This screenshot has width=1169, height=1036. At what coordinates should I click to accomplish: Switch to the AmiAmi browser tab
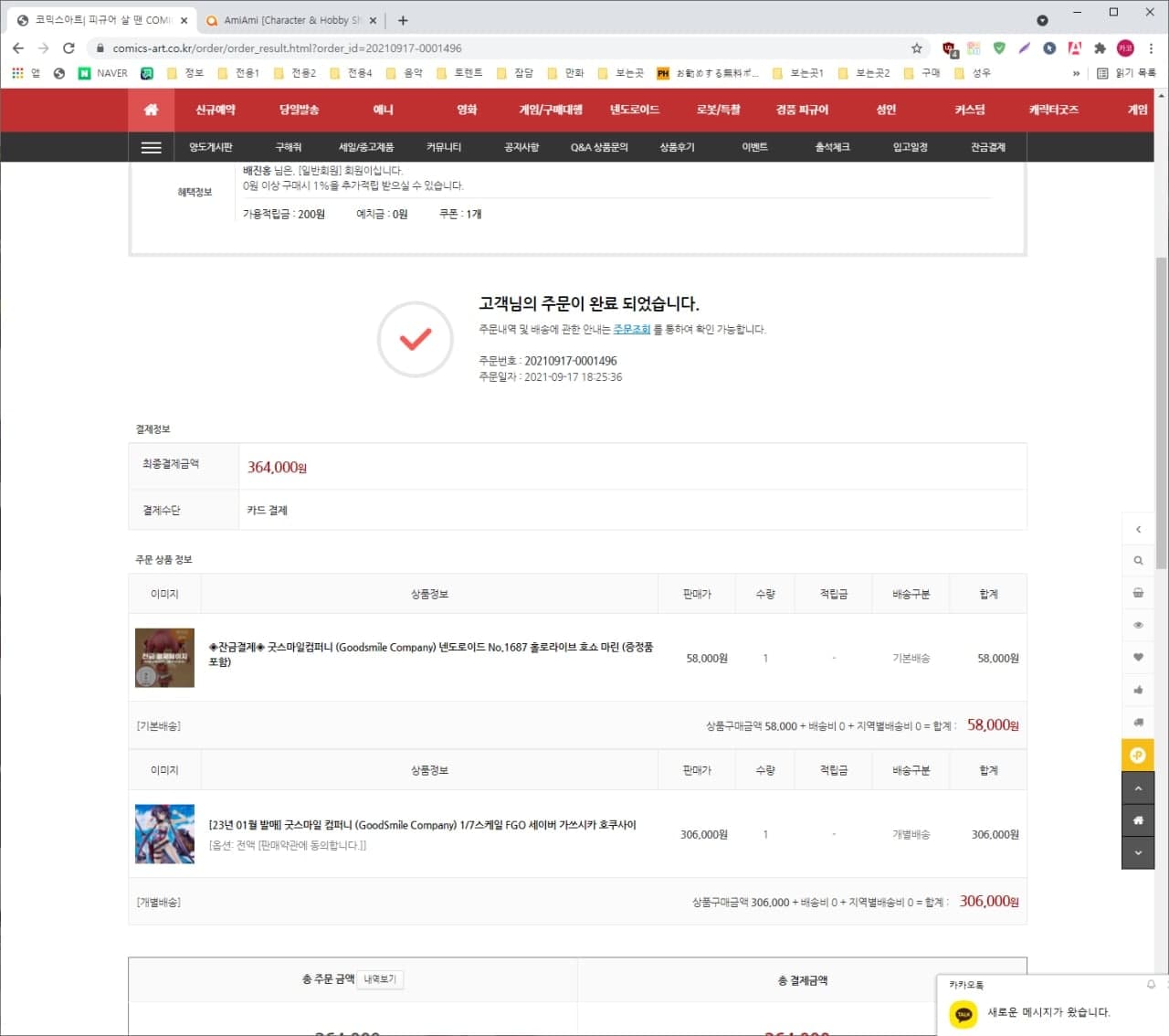(290, 20)
